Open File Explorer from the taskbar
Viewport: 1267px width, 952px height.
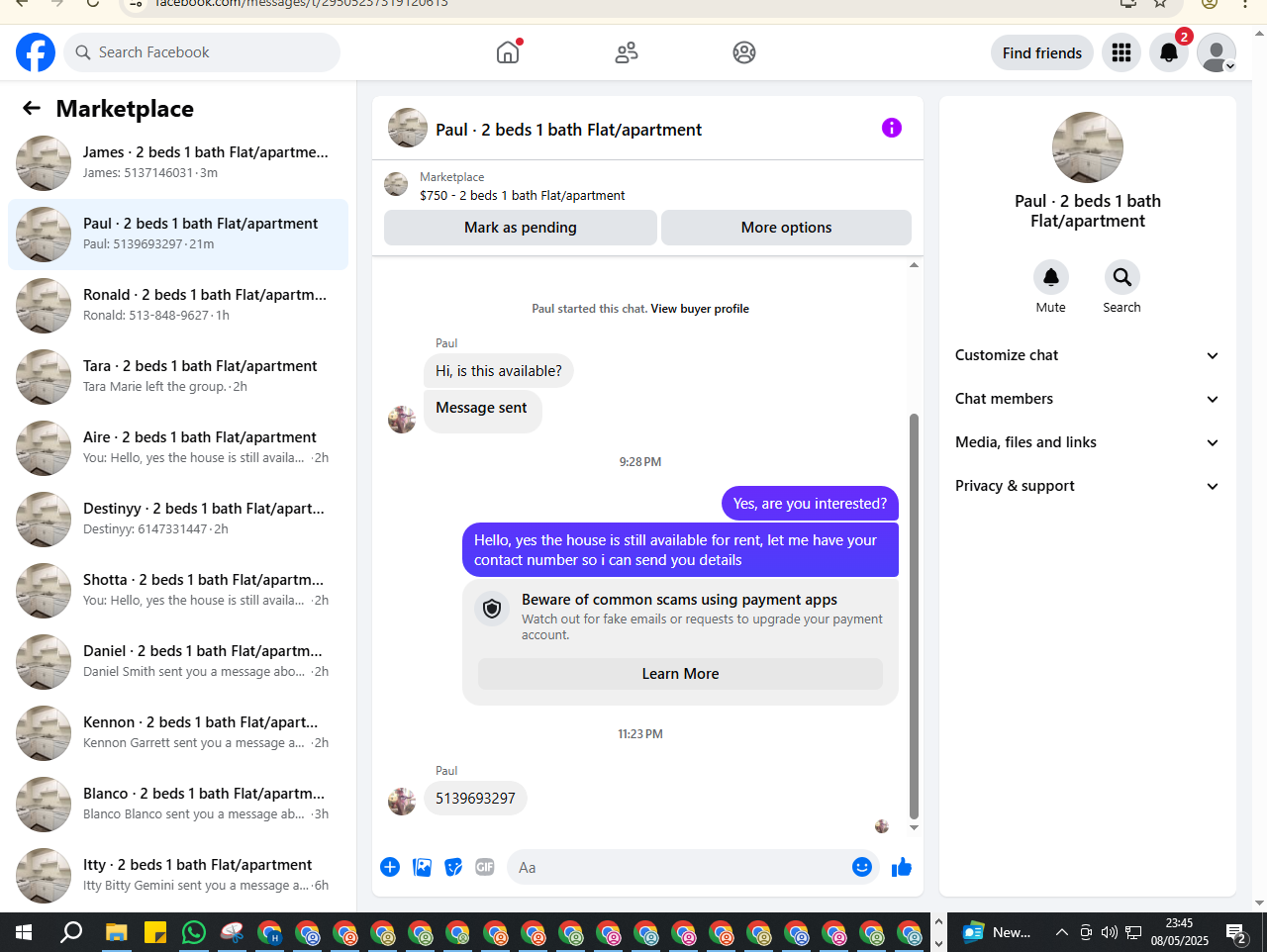tap(117, 932)
